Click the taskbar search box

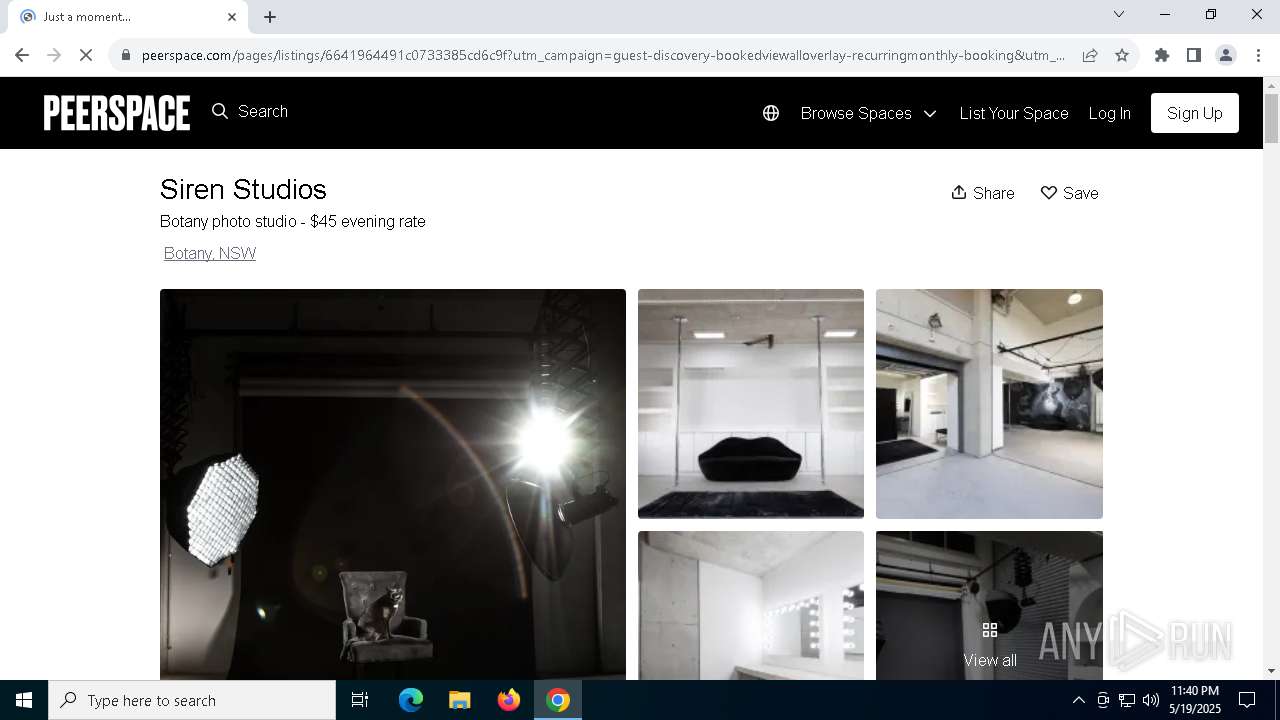[192, 700]
